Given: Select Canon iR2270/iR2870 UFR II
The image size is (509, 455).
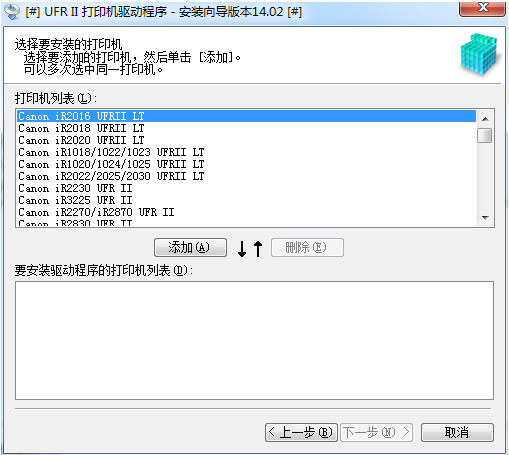Looking at the screenshot, I should pos(246,212).
